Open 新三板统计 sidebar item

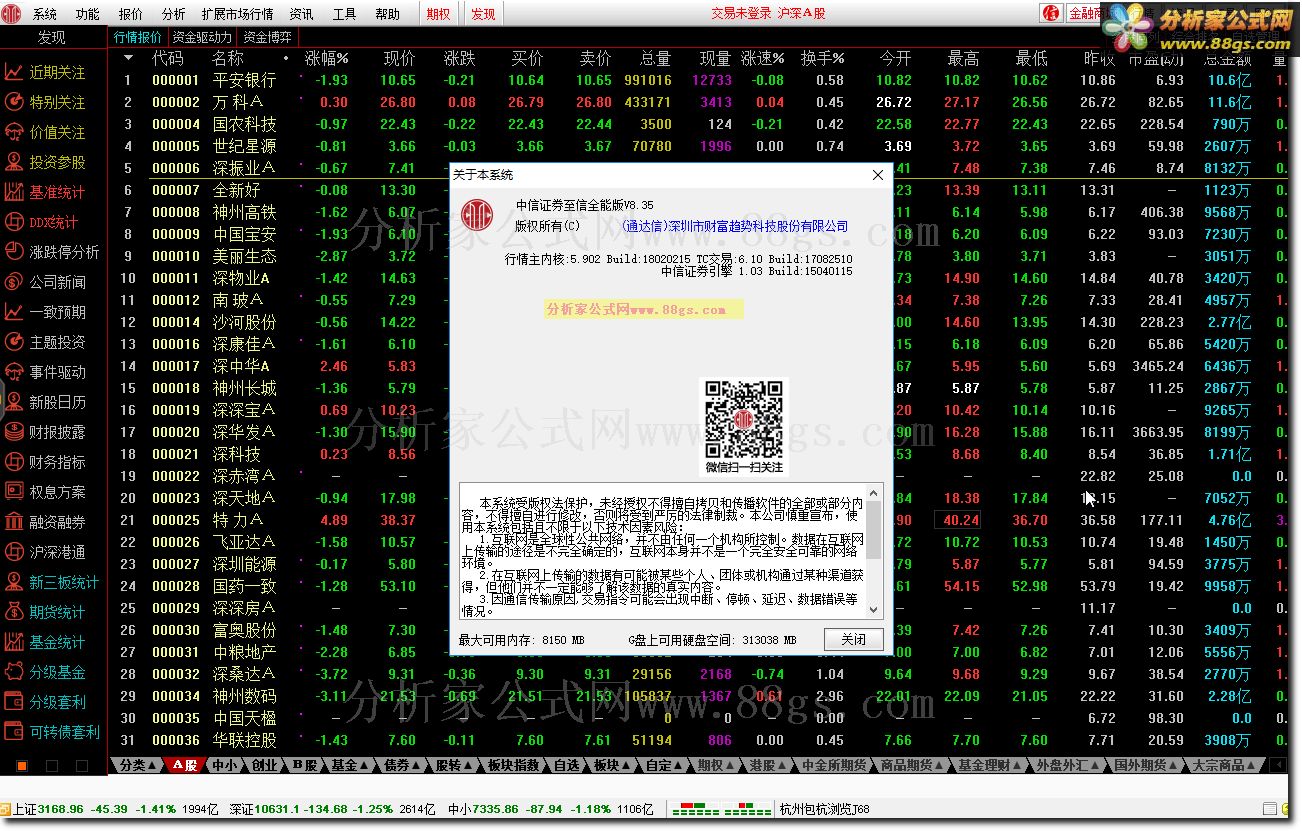[x=52, y=583]
